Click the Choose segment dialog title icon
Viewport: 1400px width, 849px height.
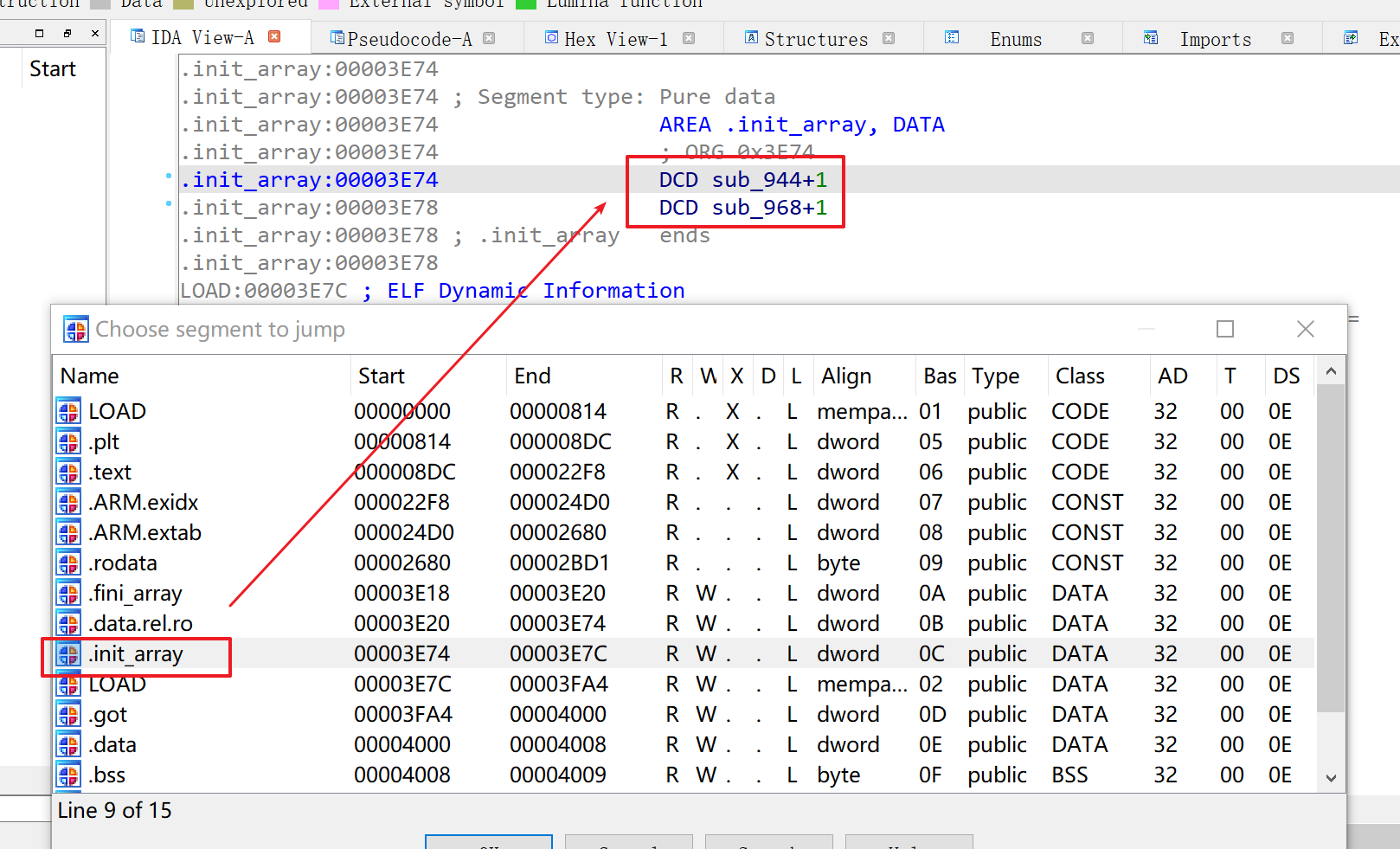(76, 330)
